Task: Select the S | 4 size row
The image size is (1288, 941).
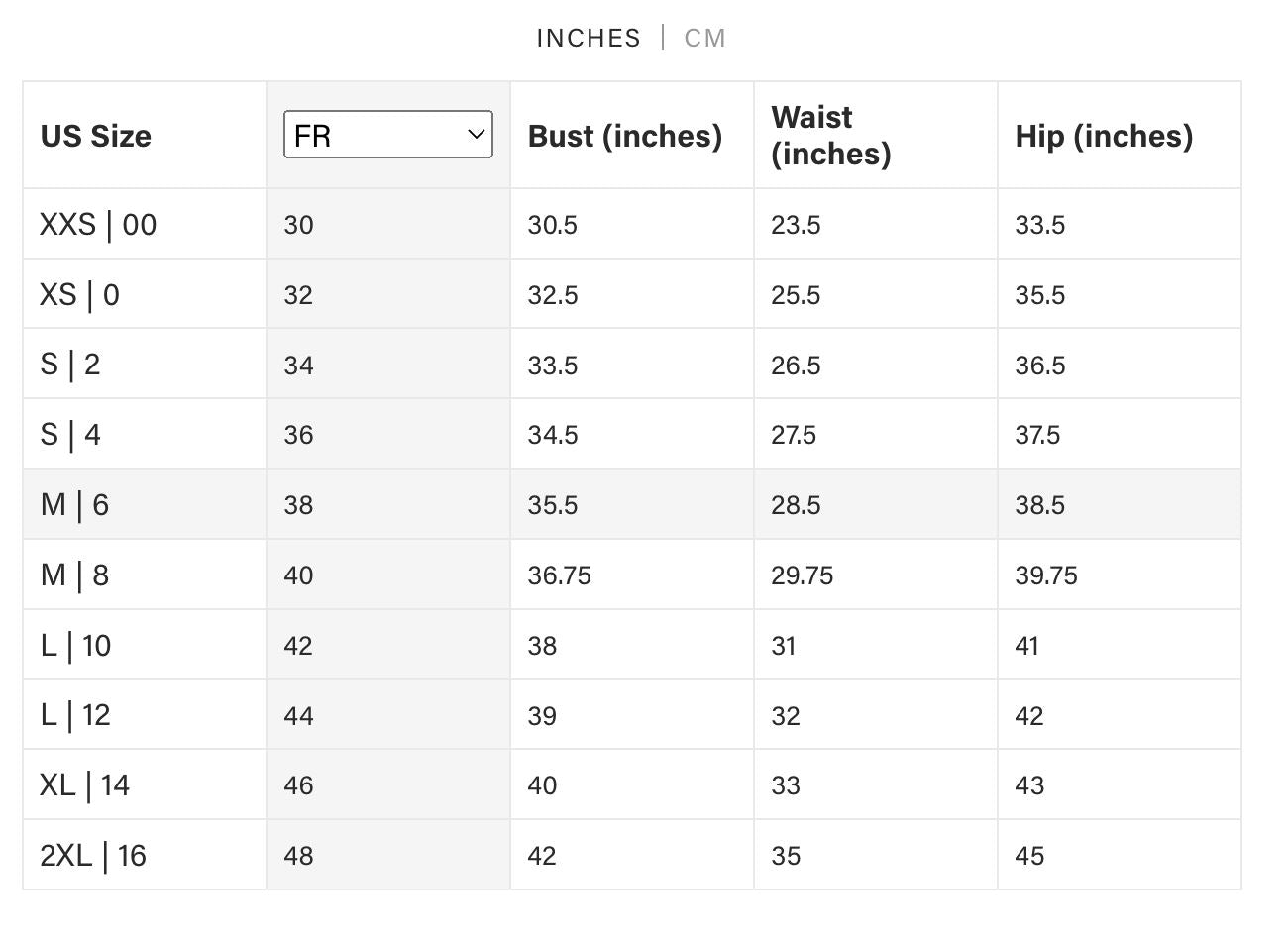Action: click(x=632, y=434)
